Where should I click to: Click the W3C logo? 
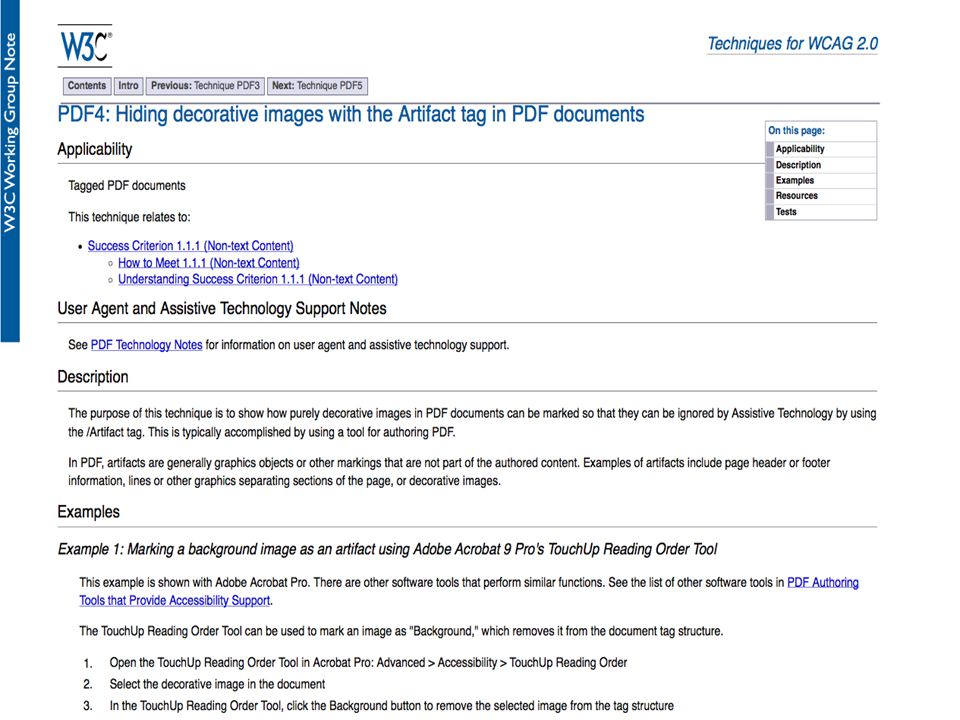point(85,46)
